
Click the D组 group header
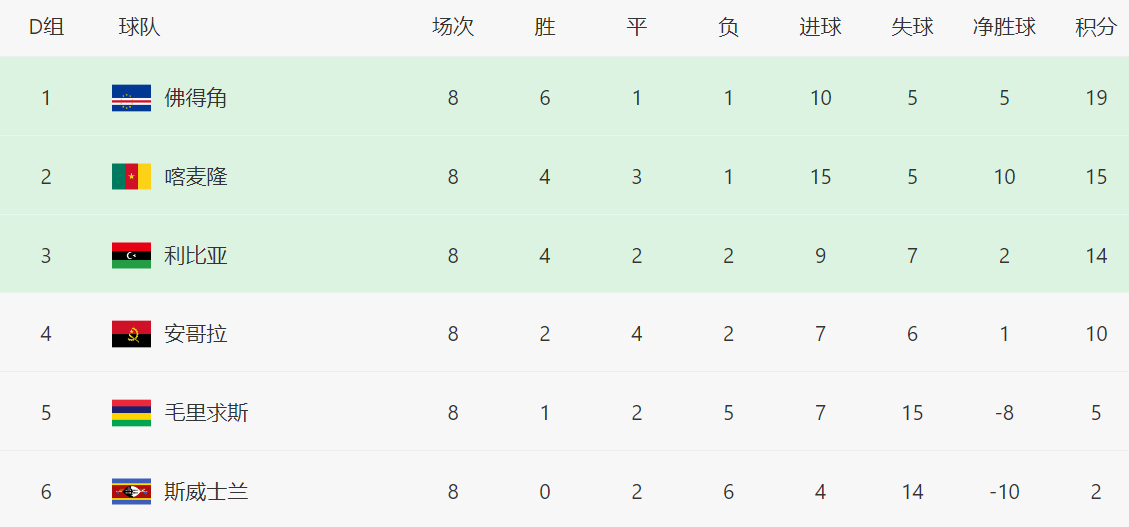click(46, 27)
